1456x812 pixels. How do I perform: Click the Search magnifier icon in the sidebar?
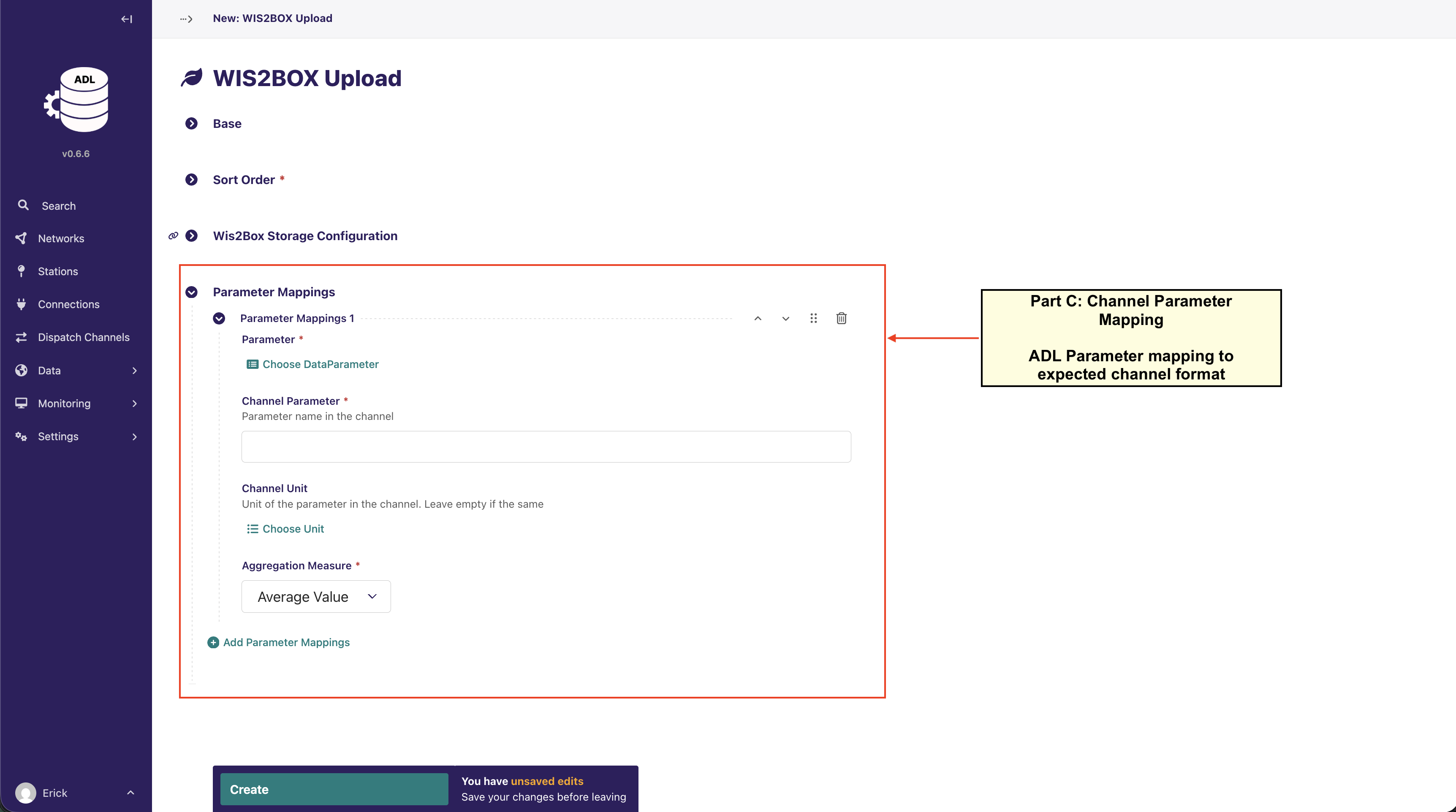(23, 205)
